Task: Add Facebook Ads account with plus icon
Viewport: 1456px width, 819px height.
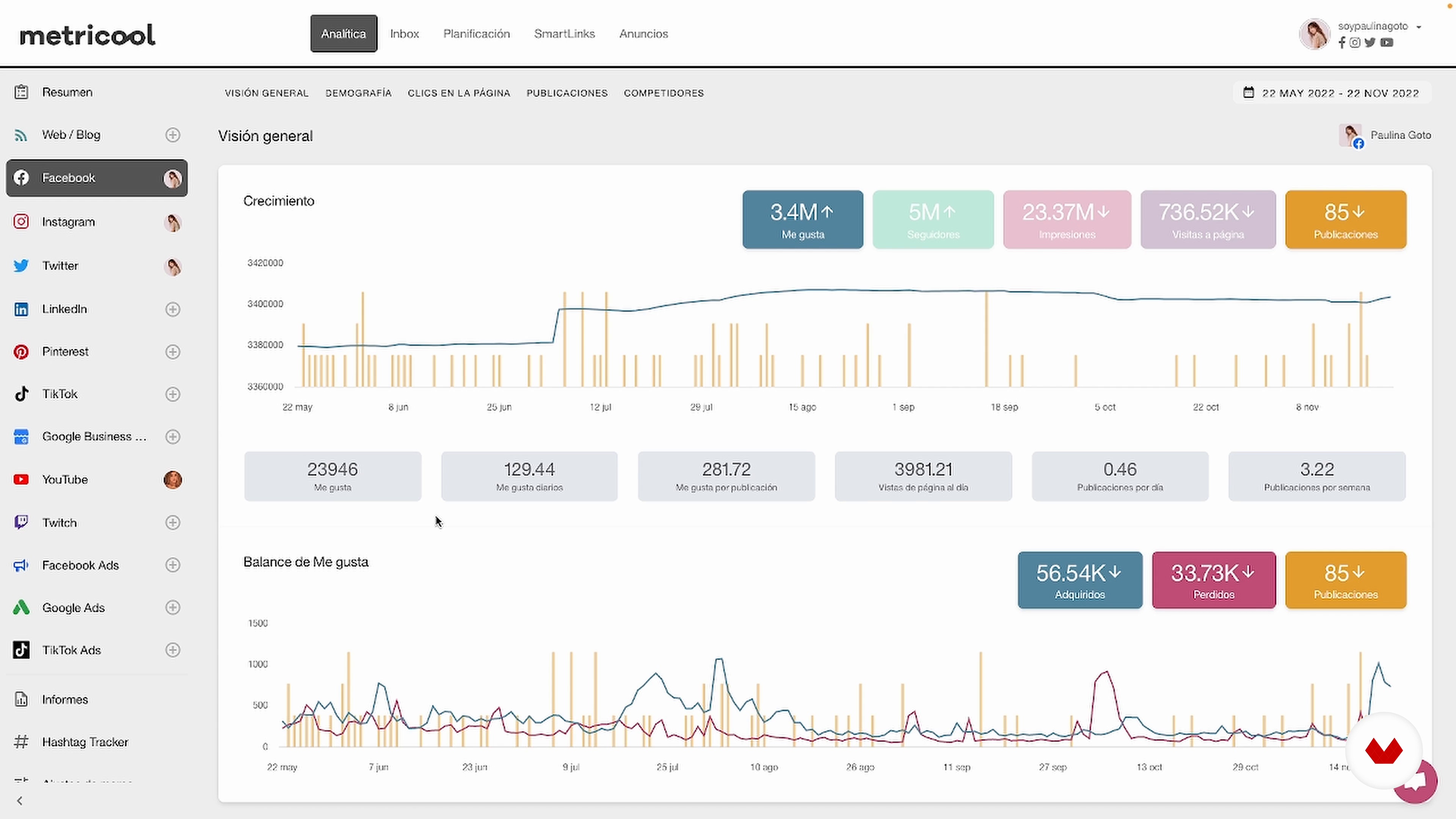Action: [x=173, y=565]
